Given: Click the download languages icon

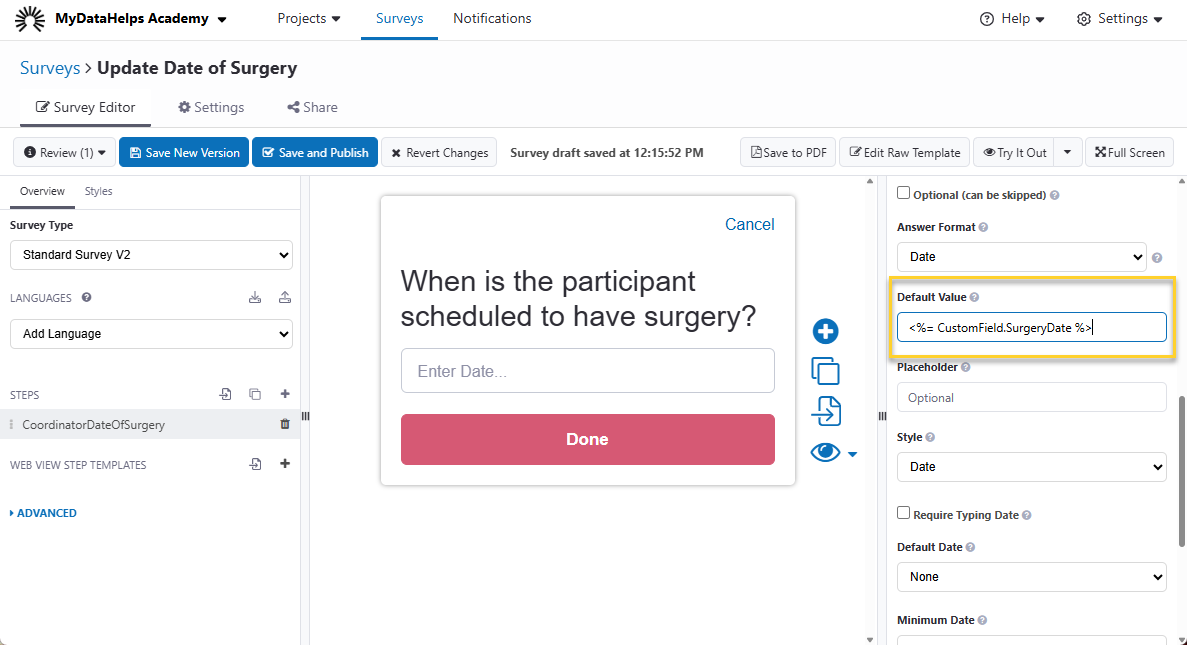Looking at the screenshot, I should 255,298.
